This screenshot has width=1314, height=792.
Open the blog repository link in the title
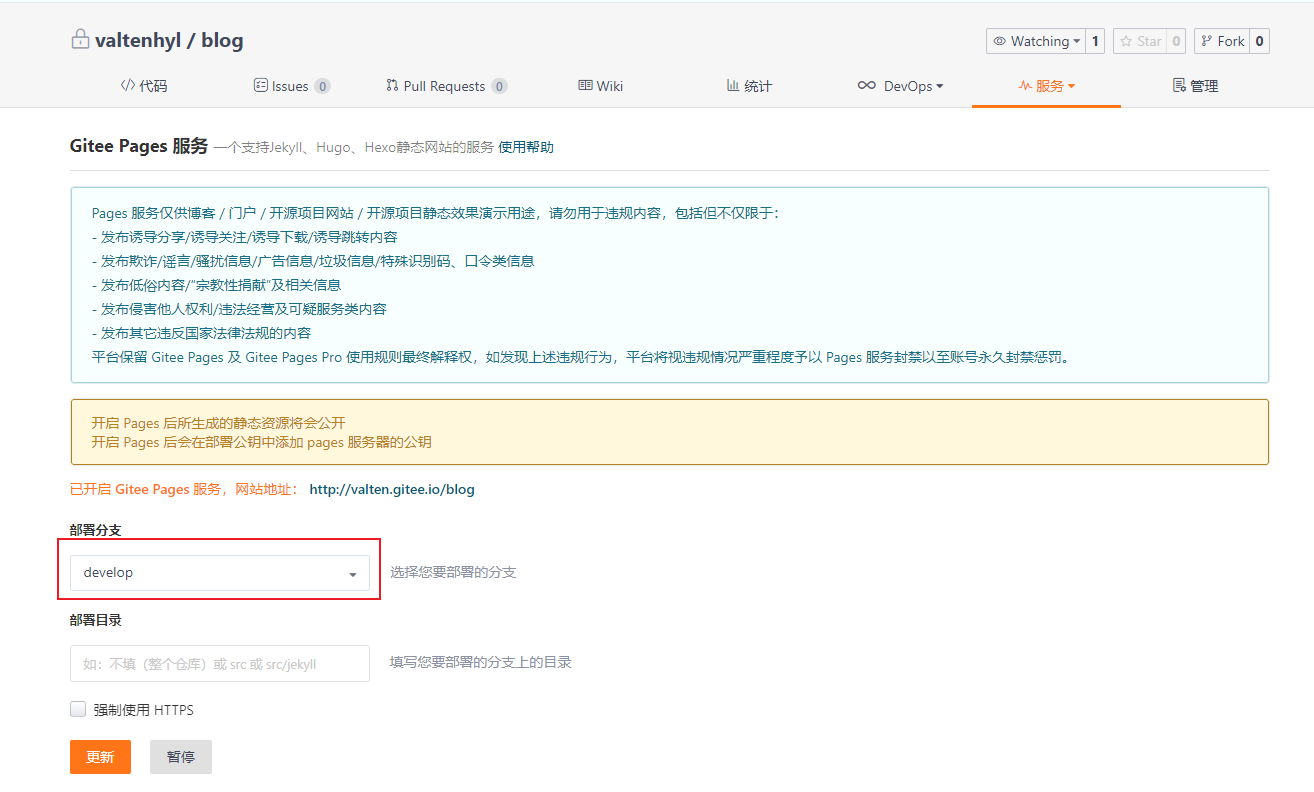pos(222,41)
